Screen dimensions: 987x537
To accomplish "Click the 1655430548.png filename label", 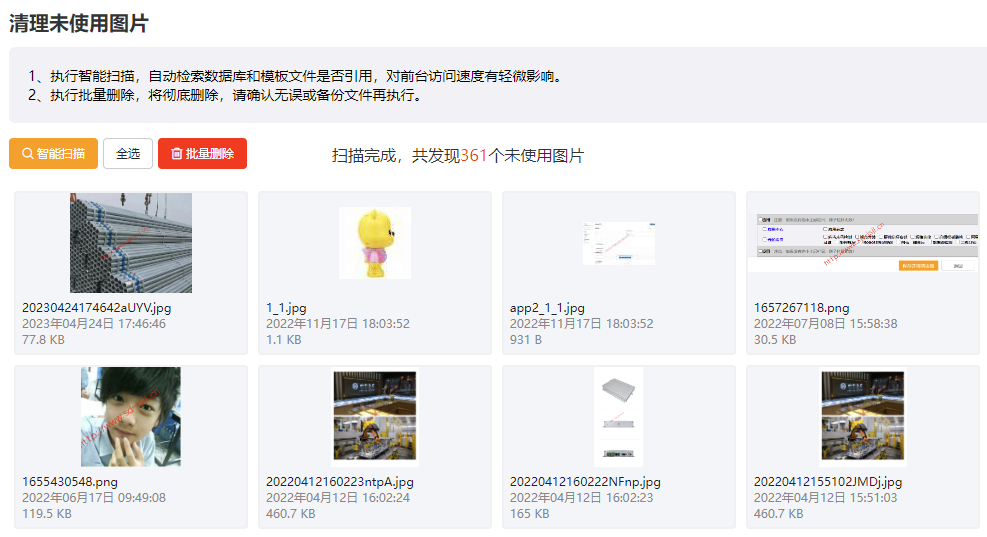I will click(70, 482).
